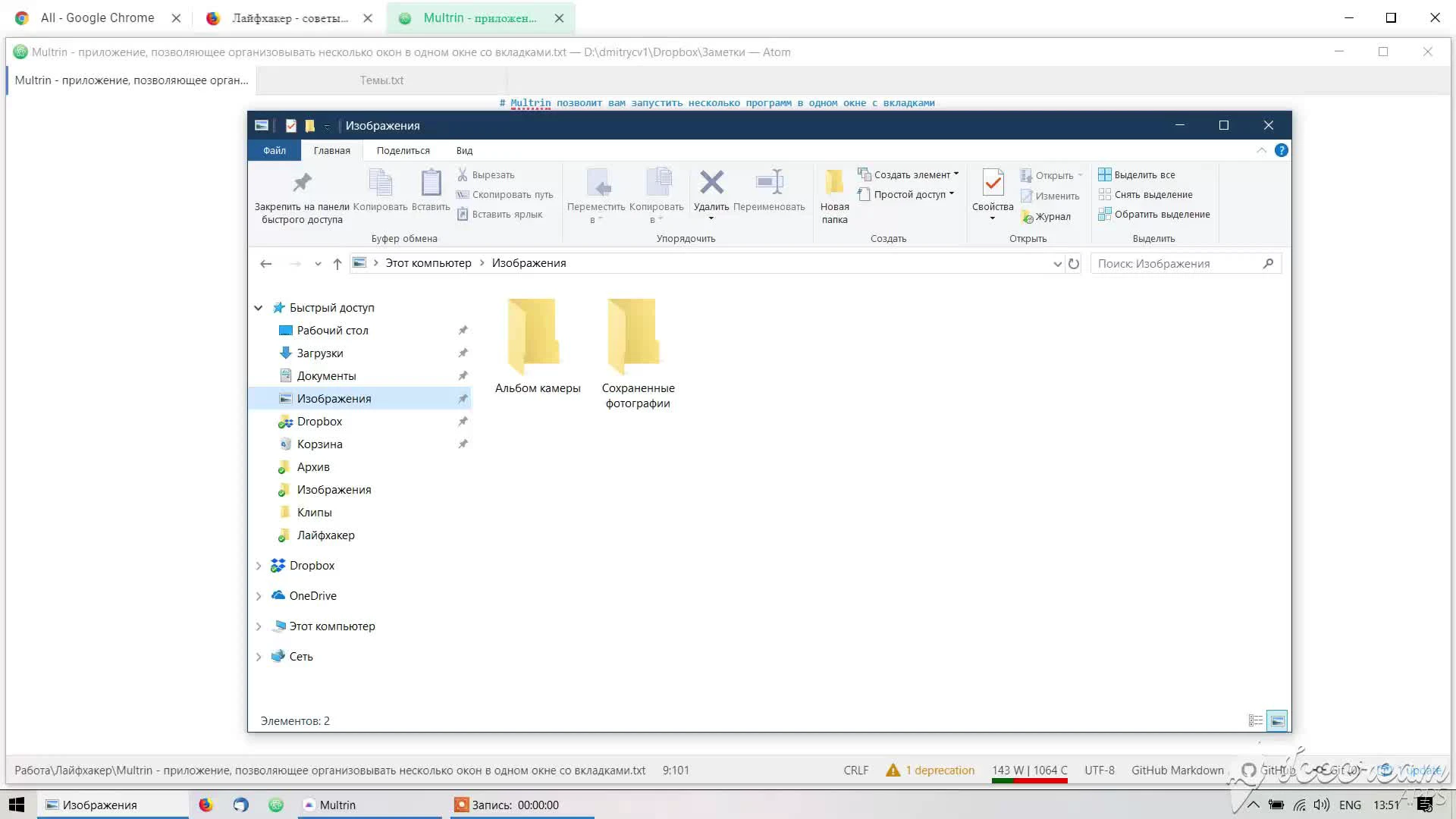Click UTF-8 encoding in status bar

(x=1100, y=770)
